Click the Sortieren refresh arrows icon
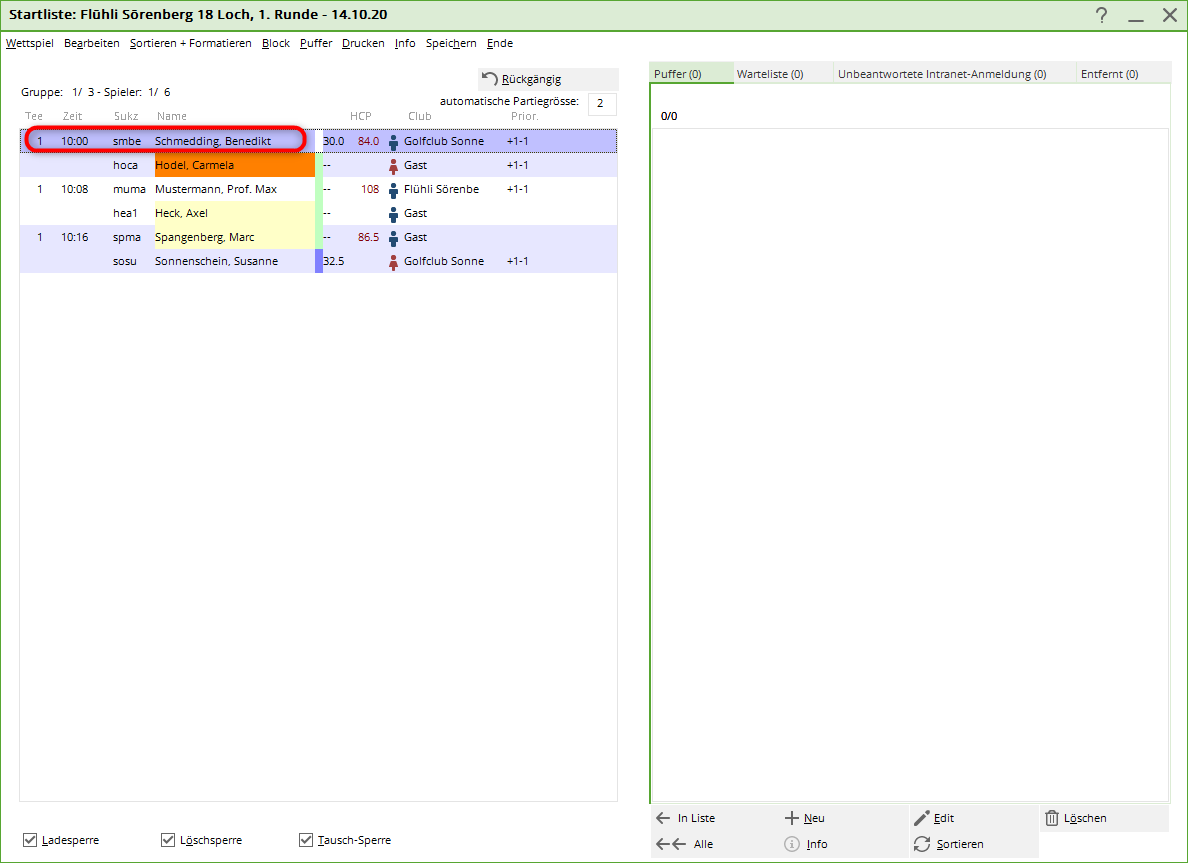Image resolution: width=1188 pixels, height=863 pixels. 921,844
